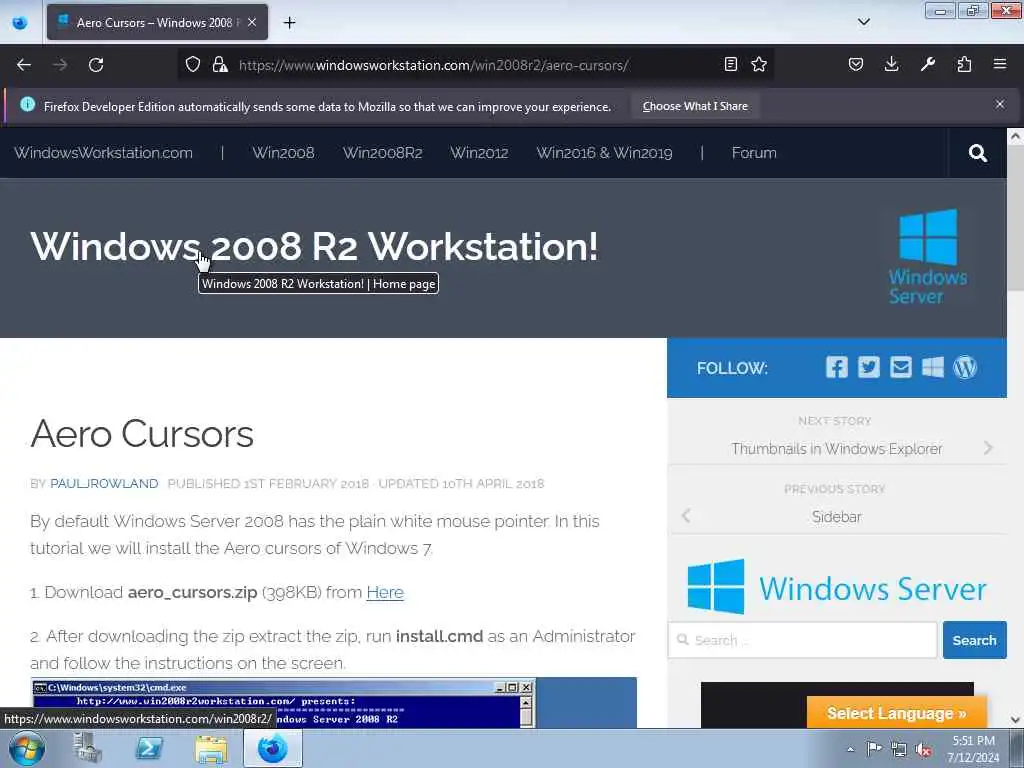
Task: Close the Aero Cursors tab
Action: coord(252,22)
